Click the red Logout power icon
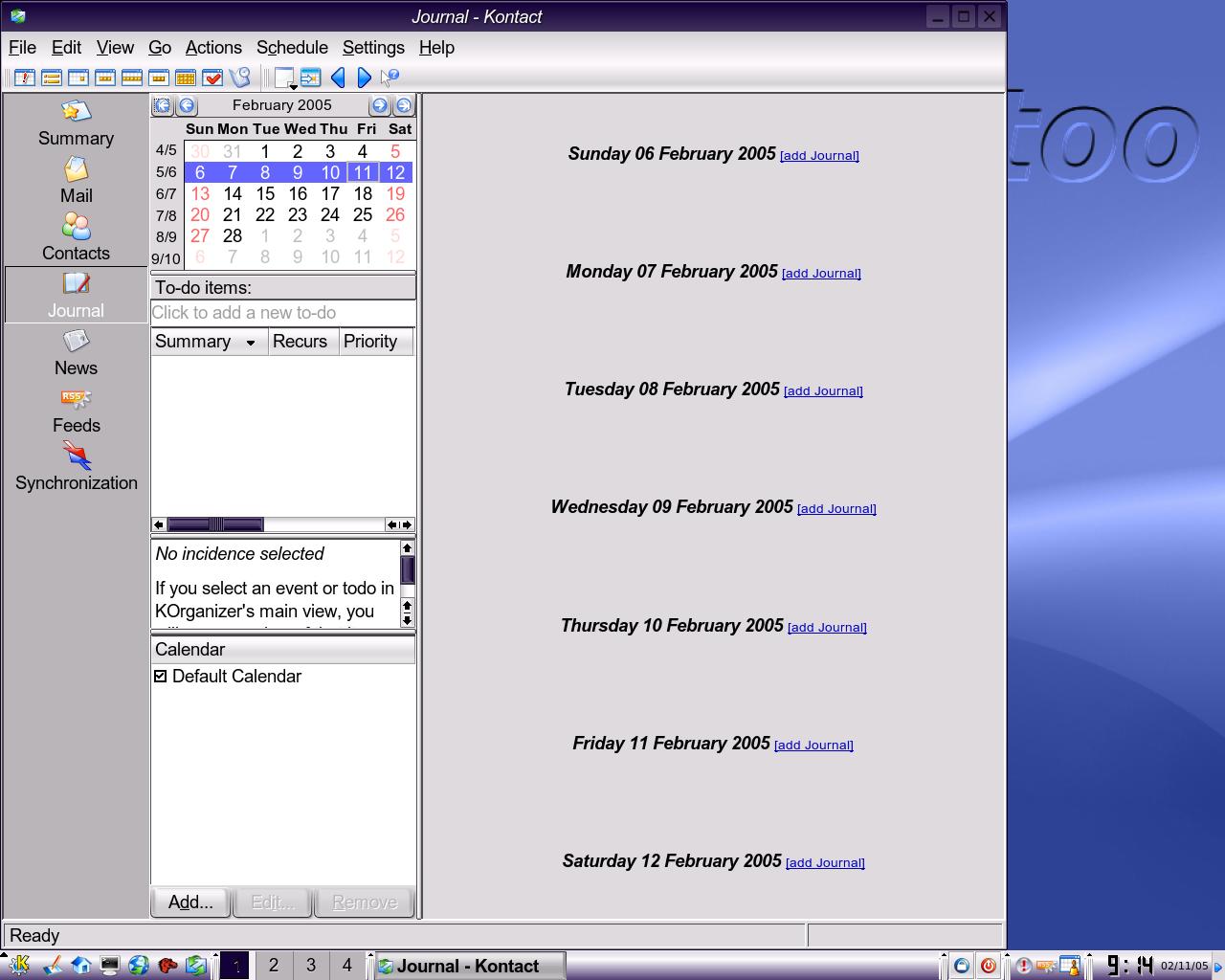This screenshot has height=980, width=1225. [x=988, y=966]
